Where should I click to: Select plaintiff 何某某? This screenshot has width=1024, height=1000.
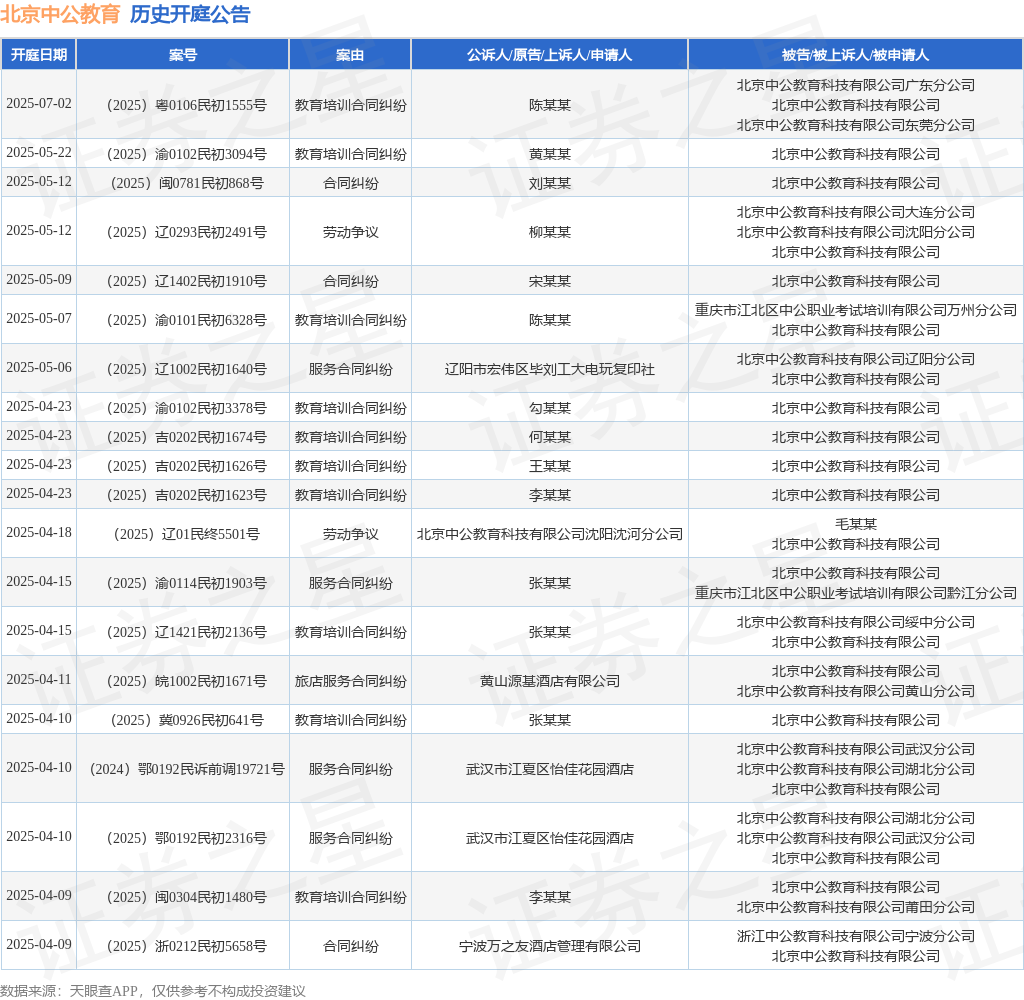[550, 437]
